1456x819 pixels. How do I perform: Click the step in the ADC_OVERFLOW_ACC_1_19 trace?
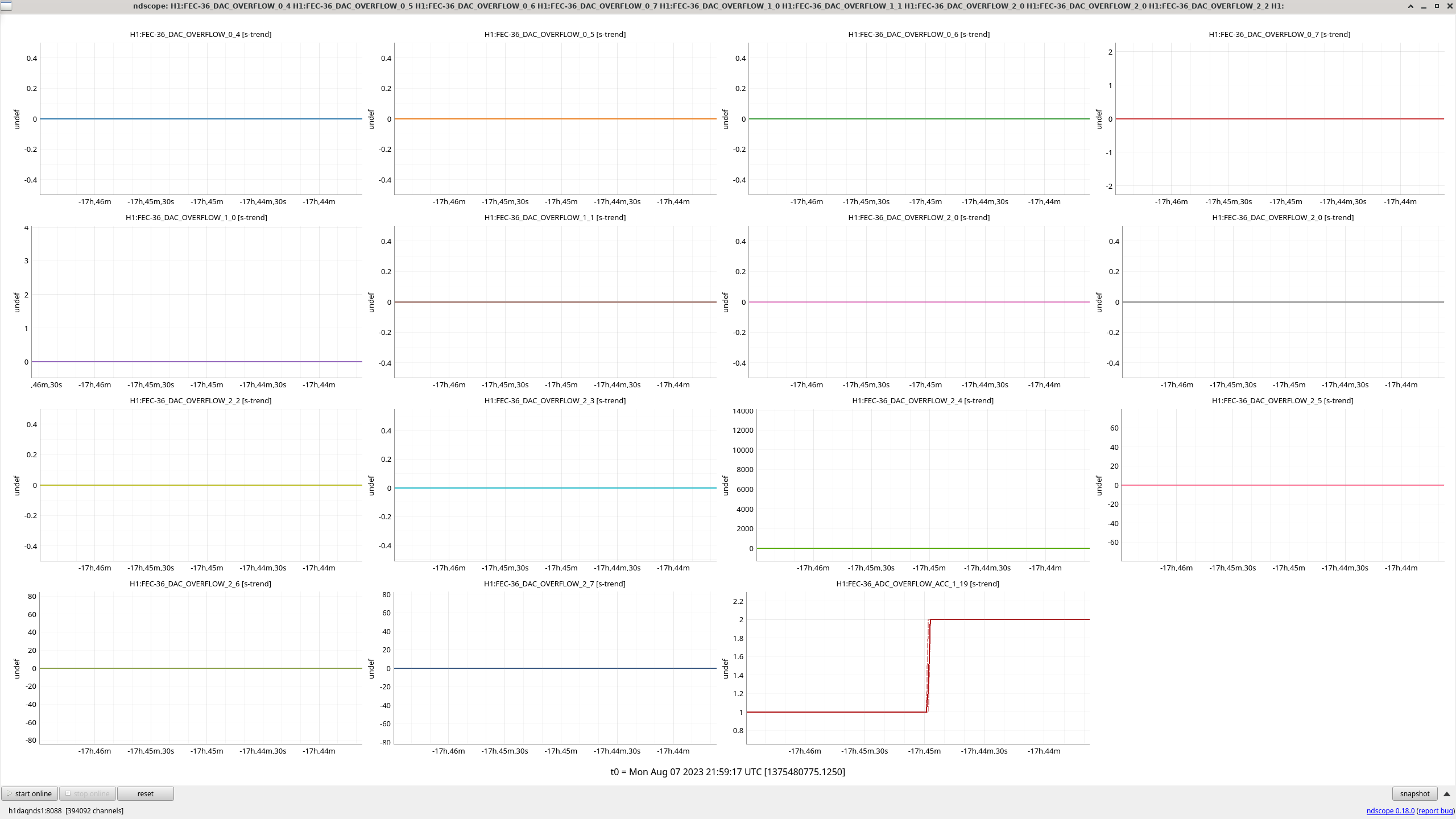coord(928,665)
